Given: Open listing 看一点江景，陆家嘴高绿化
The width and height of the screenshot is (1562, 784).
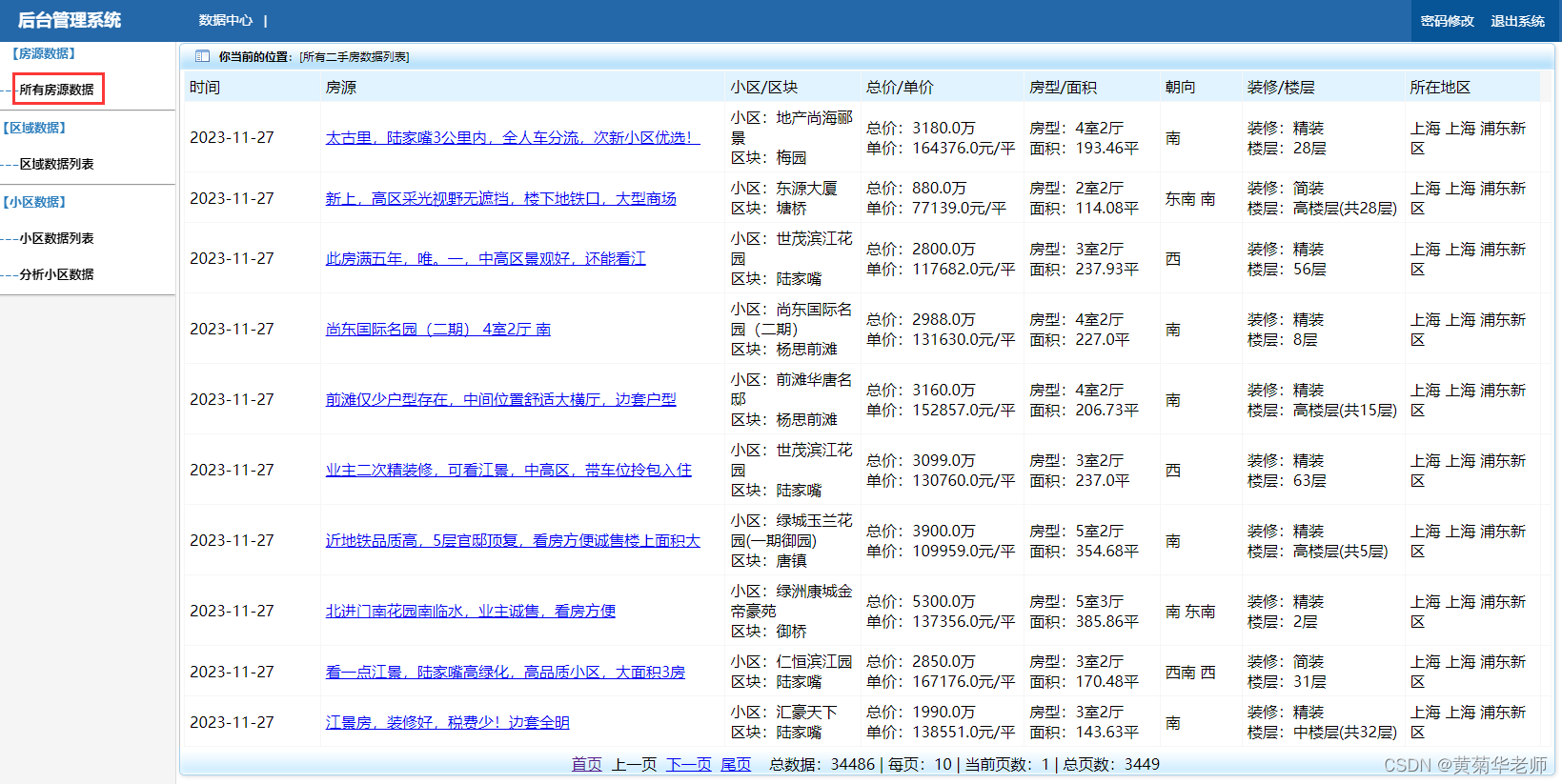Looking at the screenshot, I should coord(505,672).
